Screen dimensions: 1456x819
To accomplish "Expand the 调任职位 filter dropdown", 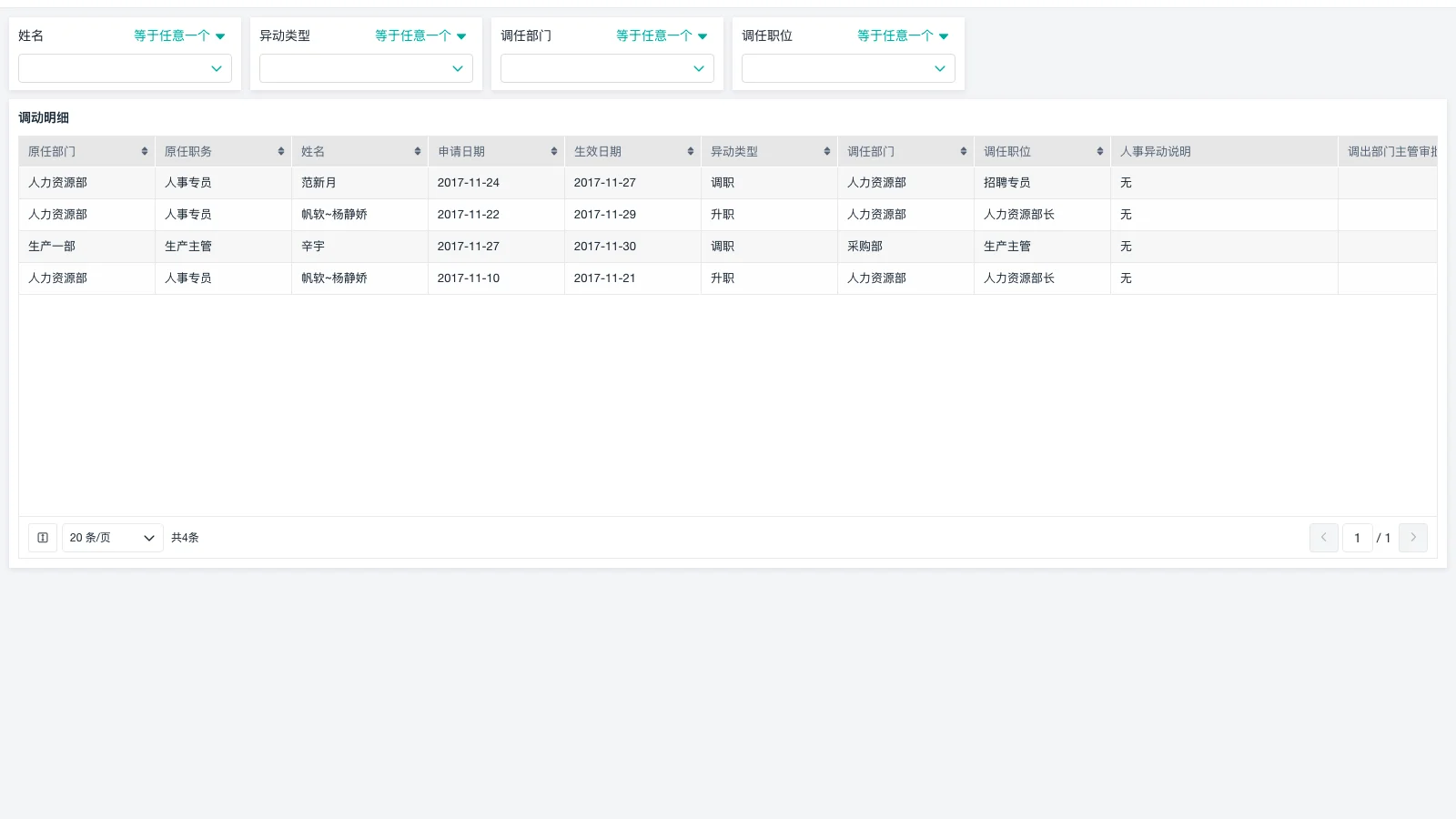I will (847, 68).
